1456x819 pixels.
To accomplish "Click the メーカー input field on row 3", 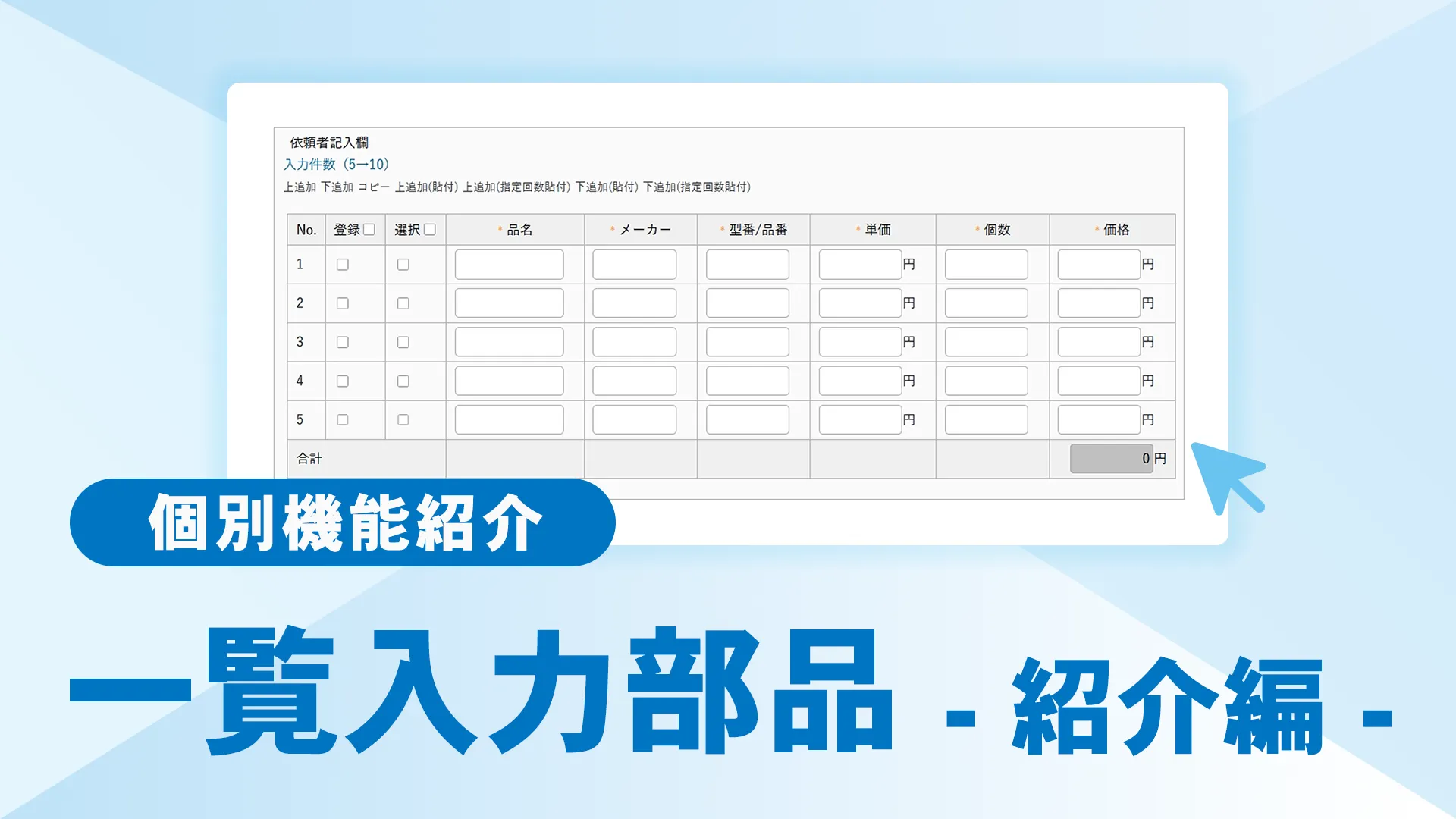I will [634, 341].
